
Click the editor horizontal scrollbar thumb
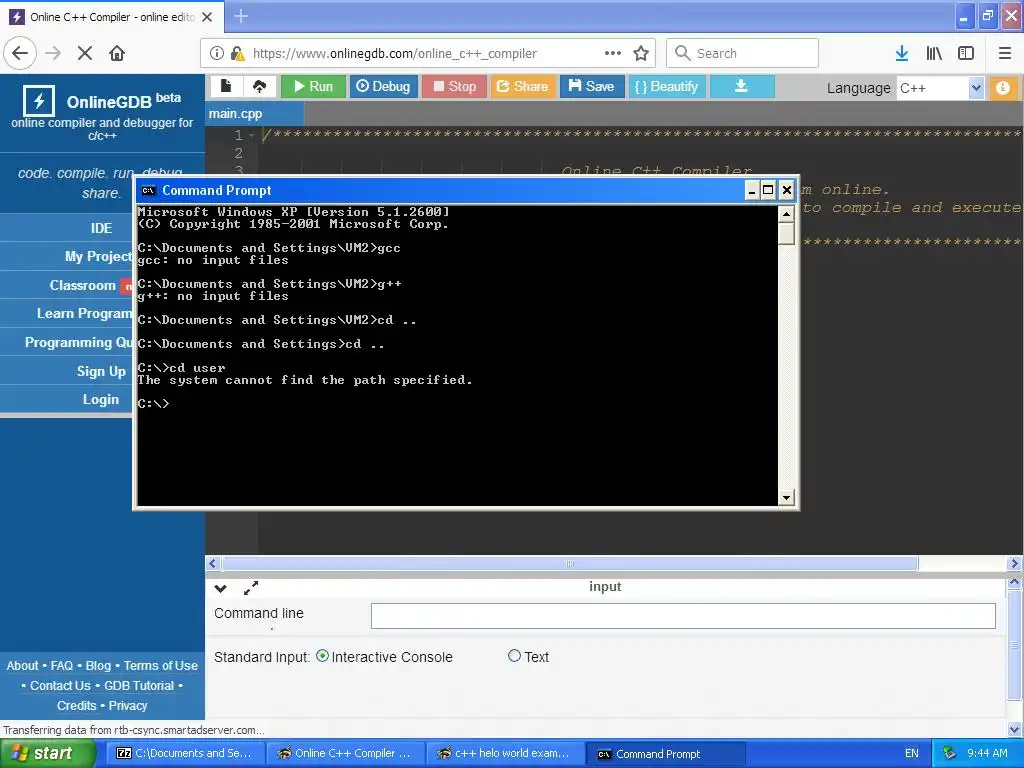tap(570, 564)
